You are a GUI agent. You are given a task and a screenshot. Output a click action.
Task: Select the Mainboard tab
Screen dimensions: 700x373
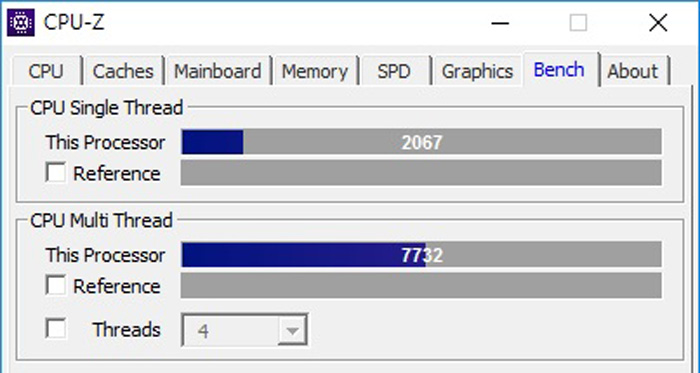tap(218, 71)
